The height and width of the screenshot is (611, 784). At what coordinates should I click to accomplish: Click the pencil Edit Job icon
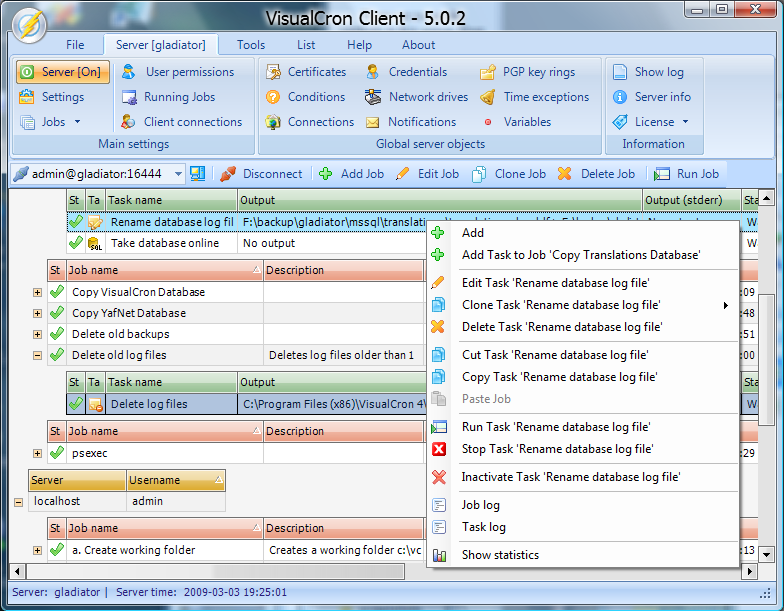(402, 174)
